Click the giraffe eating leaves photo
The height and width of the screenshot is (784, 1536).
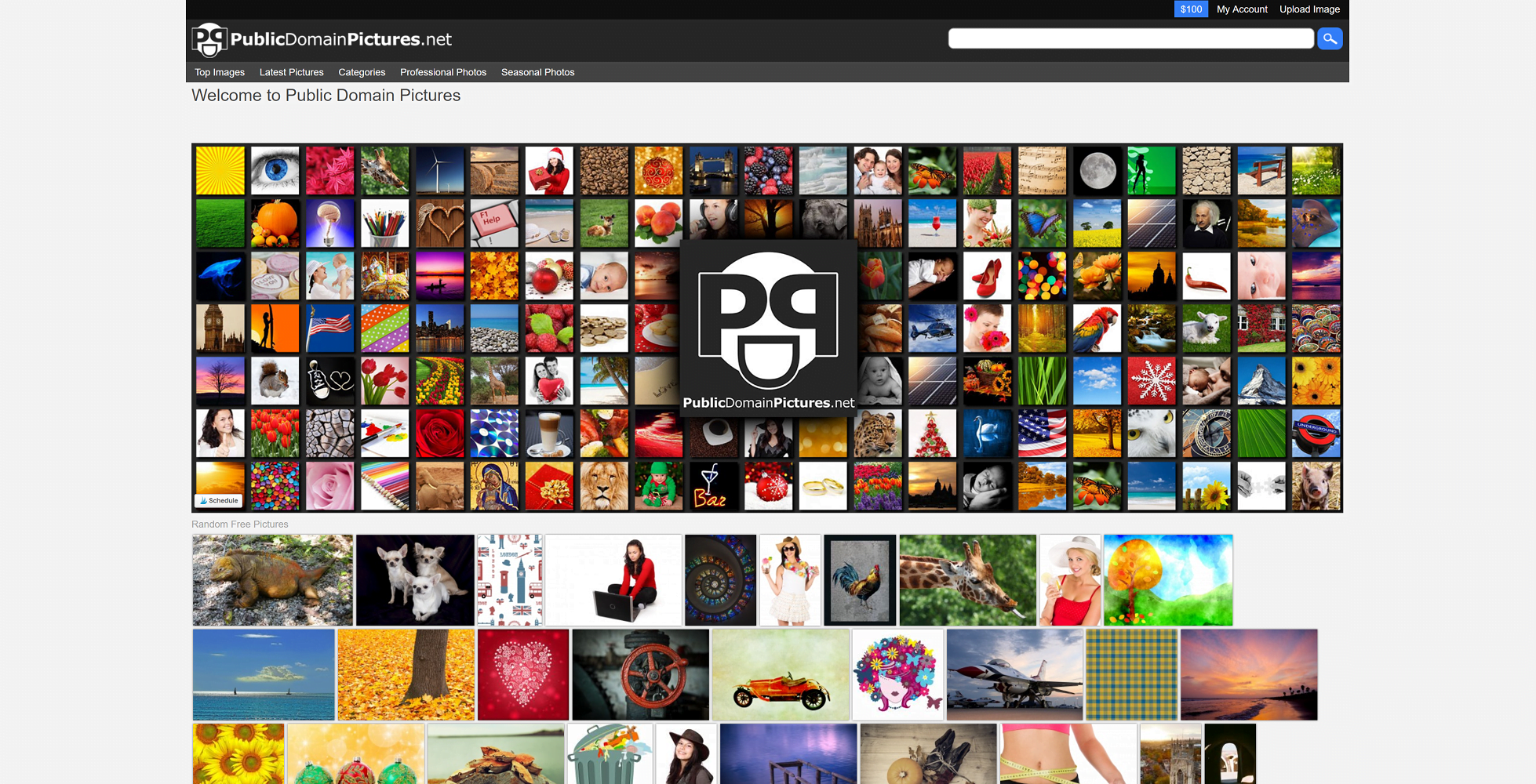966,579
